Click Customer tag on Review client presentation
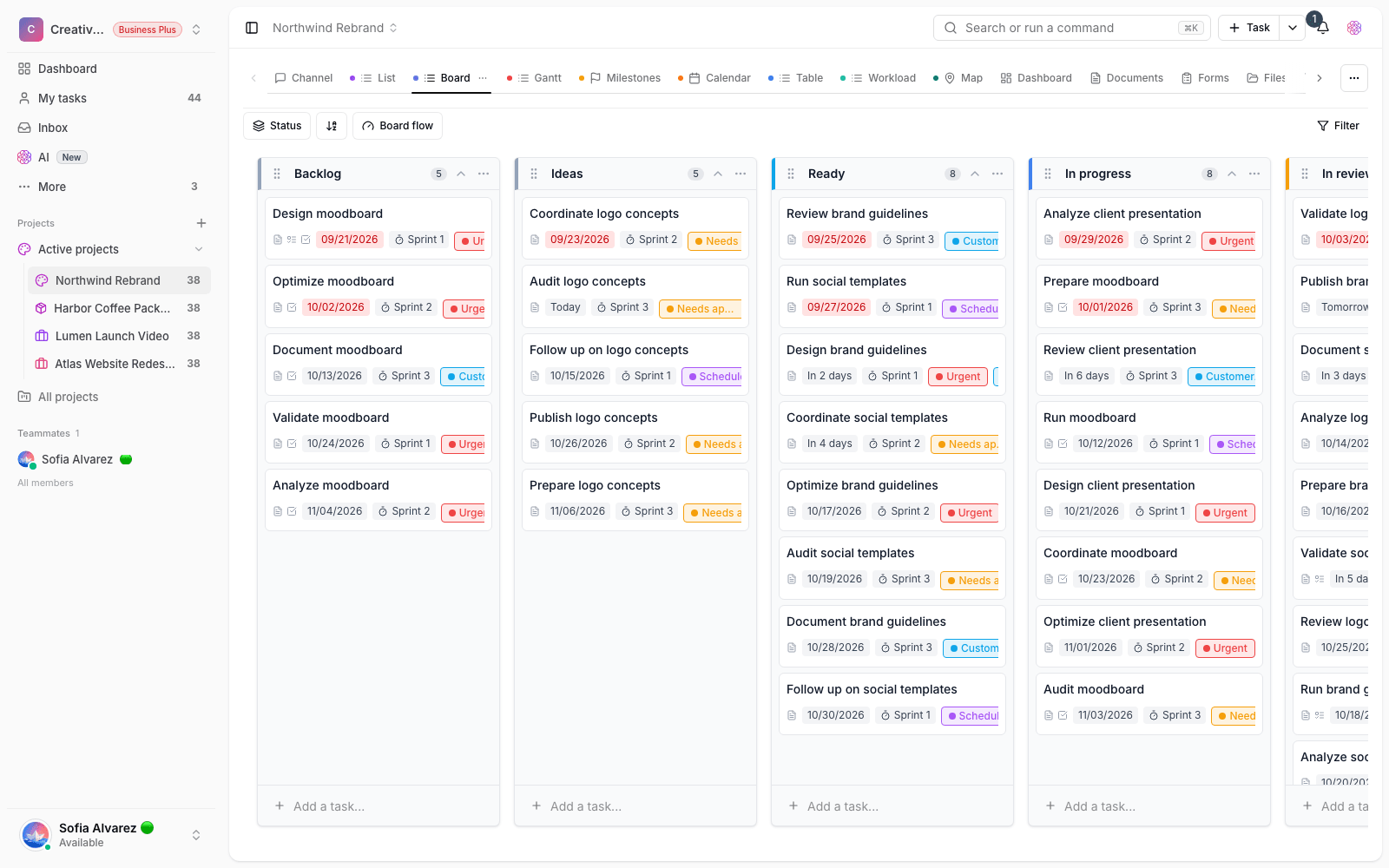Screen dimensions: 1389x868 (x=1222, y=377)
